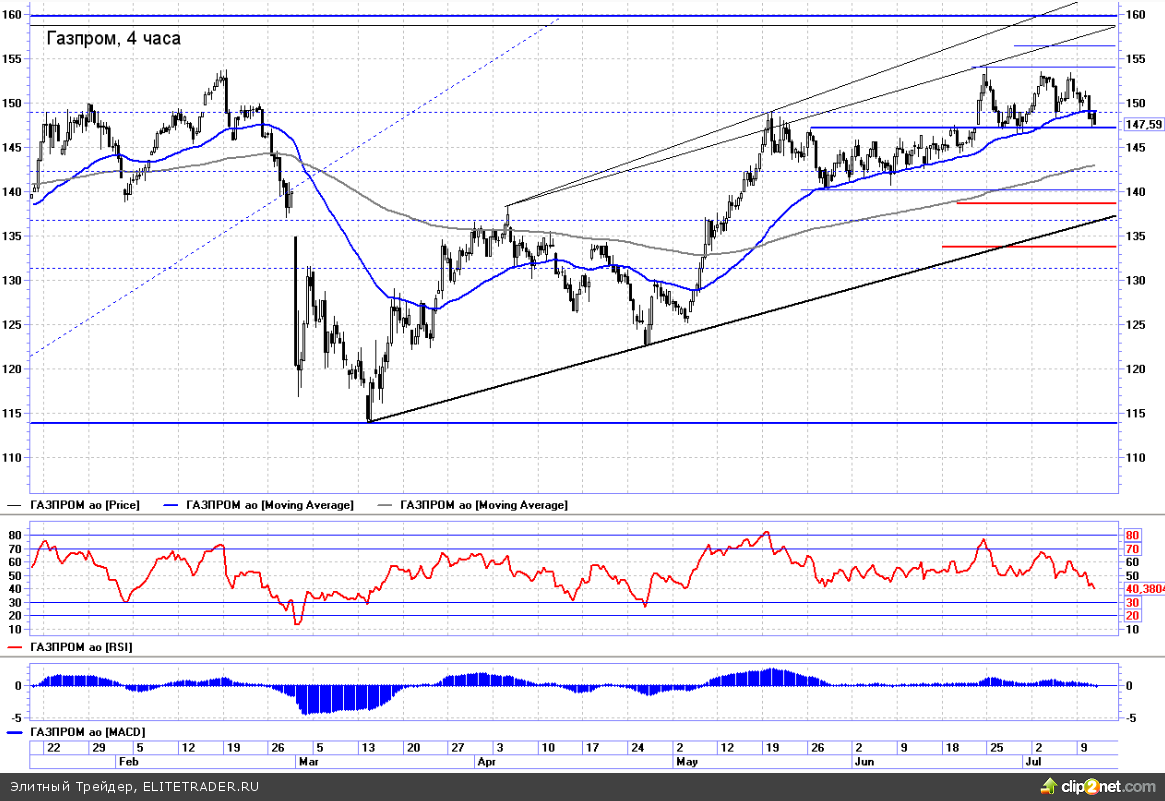Click the red 80 level on RSI scale
1165x801 pixels.
tap(1132, 535)
